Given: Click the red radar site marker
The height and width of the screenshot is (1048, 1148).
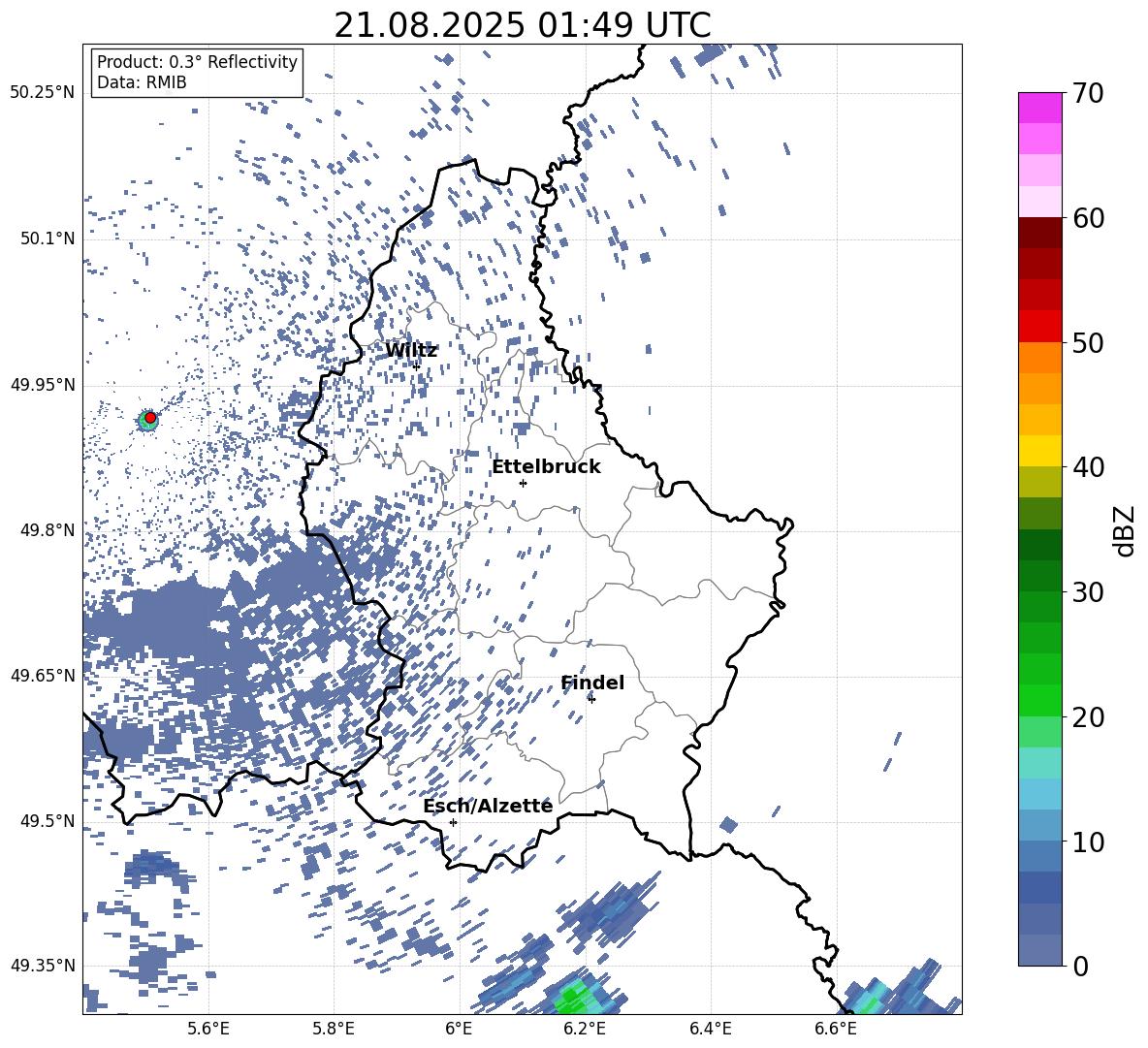Looking at the screenshot, I should pos(150,417).
